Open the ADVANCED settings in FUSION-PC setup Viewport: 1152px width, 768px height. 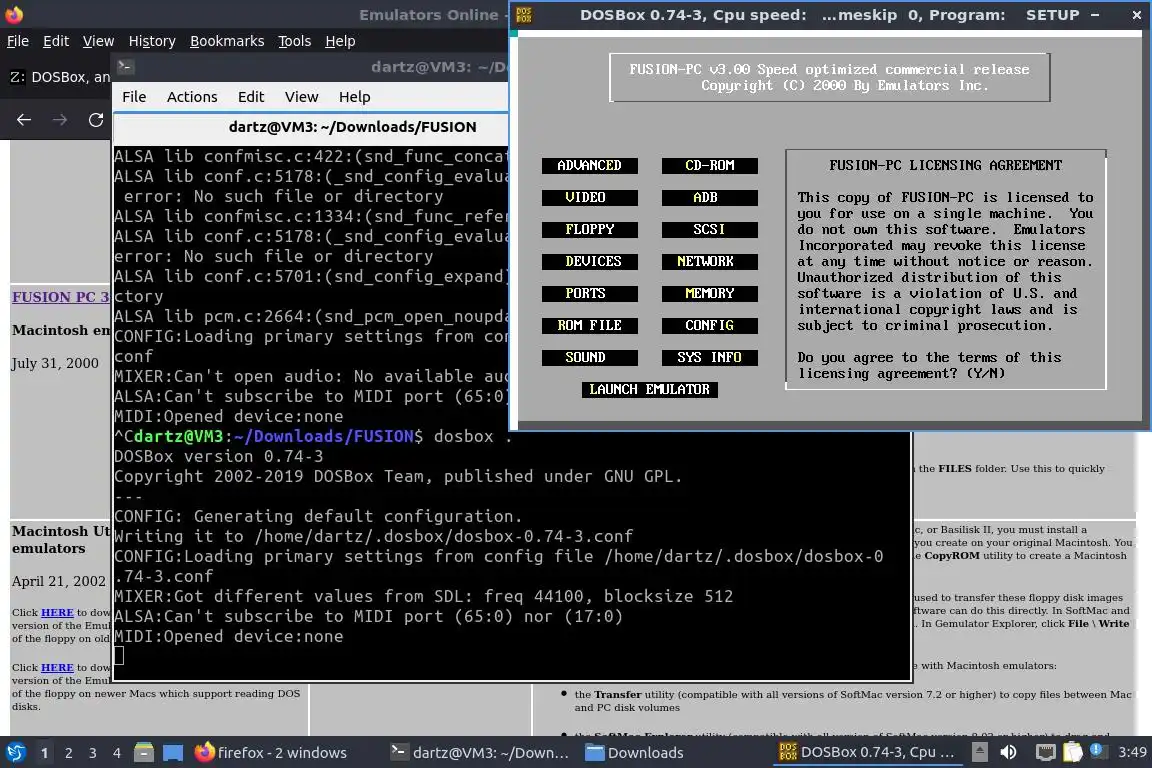589,165
